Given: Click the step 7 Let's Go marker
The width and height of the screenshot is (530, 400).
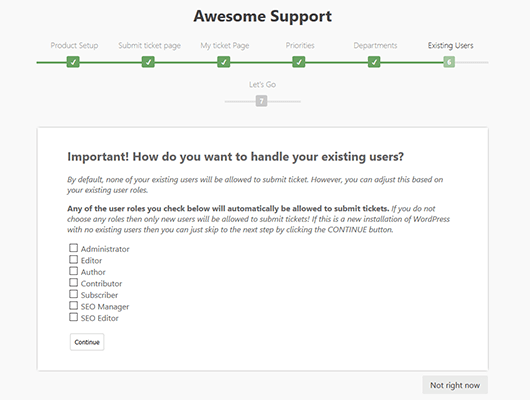Looking at the screenshot, I should tap(261, 101).
